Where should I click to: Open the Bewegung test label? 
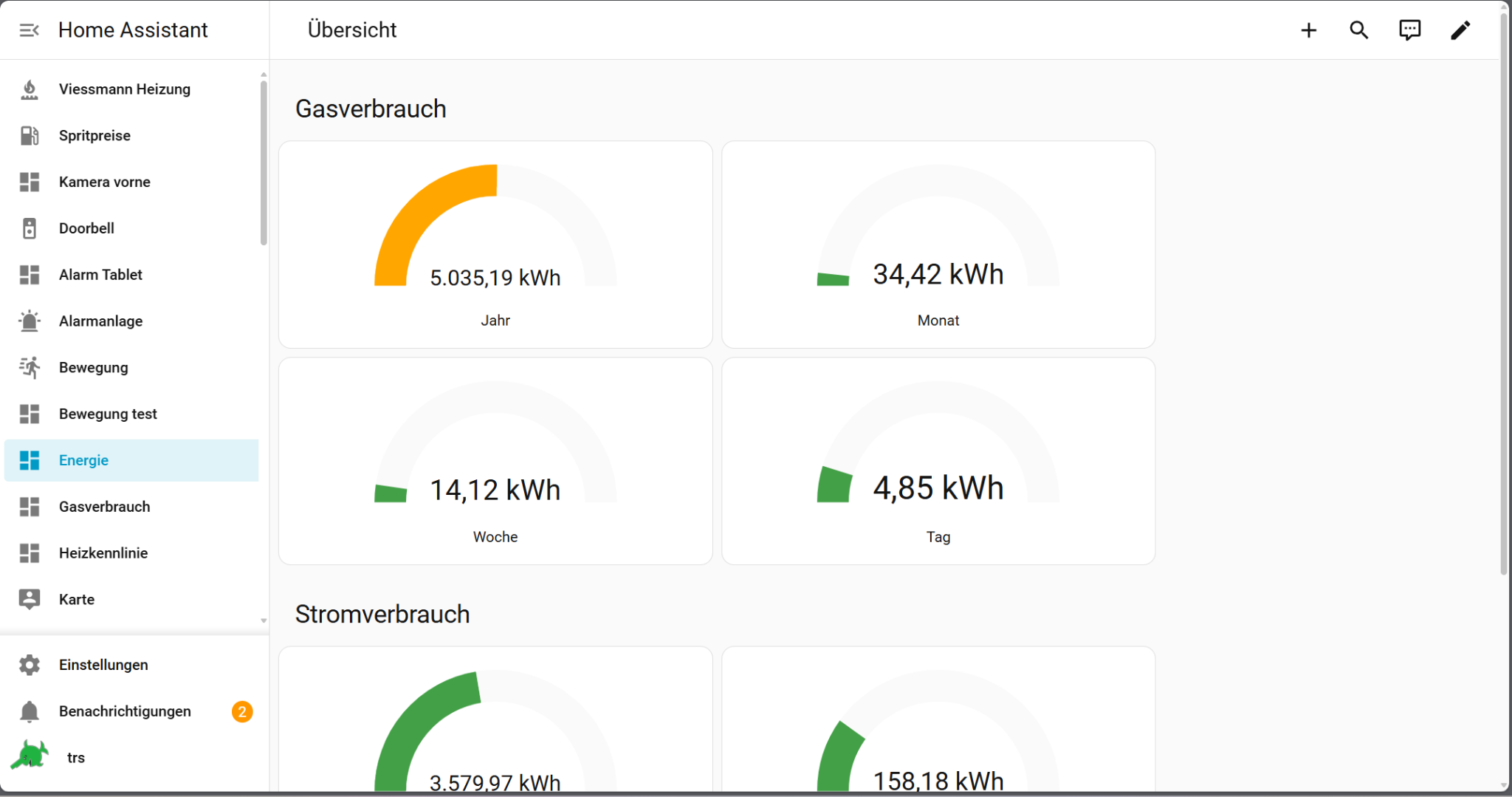pyautogui.click(x=108, y=414)
